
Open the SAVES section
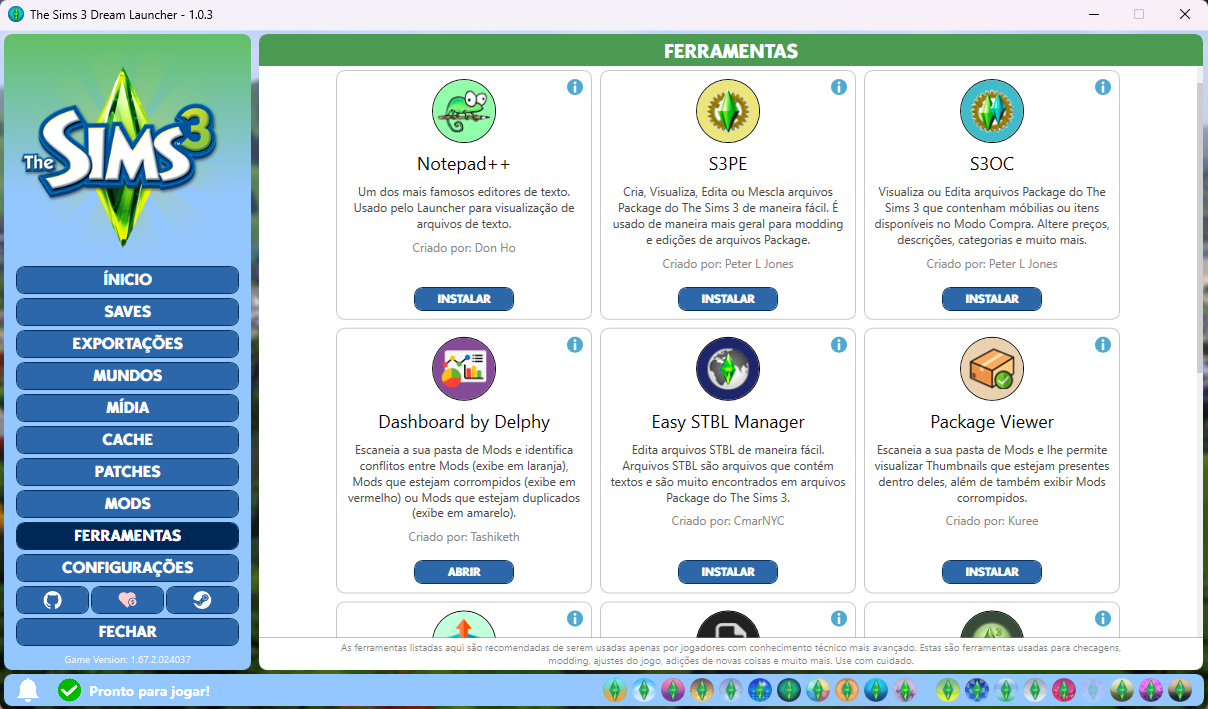[x=127, y=312]
